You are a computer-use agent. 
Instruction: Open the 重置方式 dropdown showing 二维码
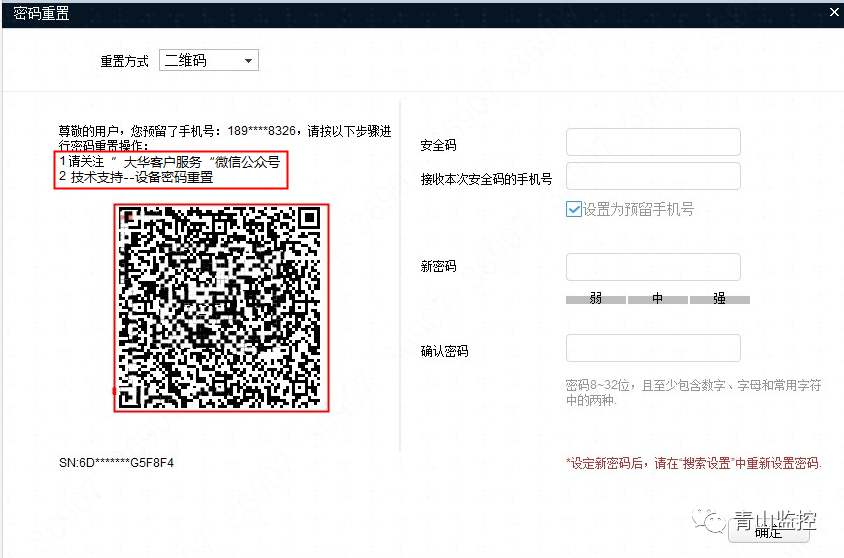(209, 60)
